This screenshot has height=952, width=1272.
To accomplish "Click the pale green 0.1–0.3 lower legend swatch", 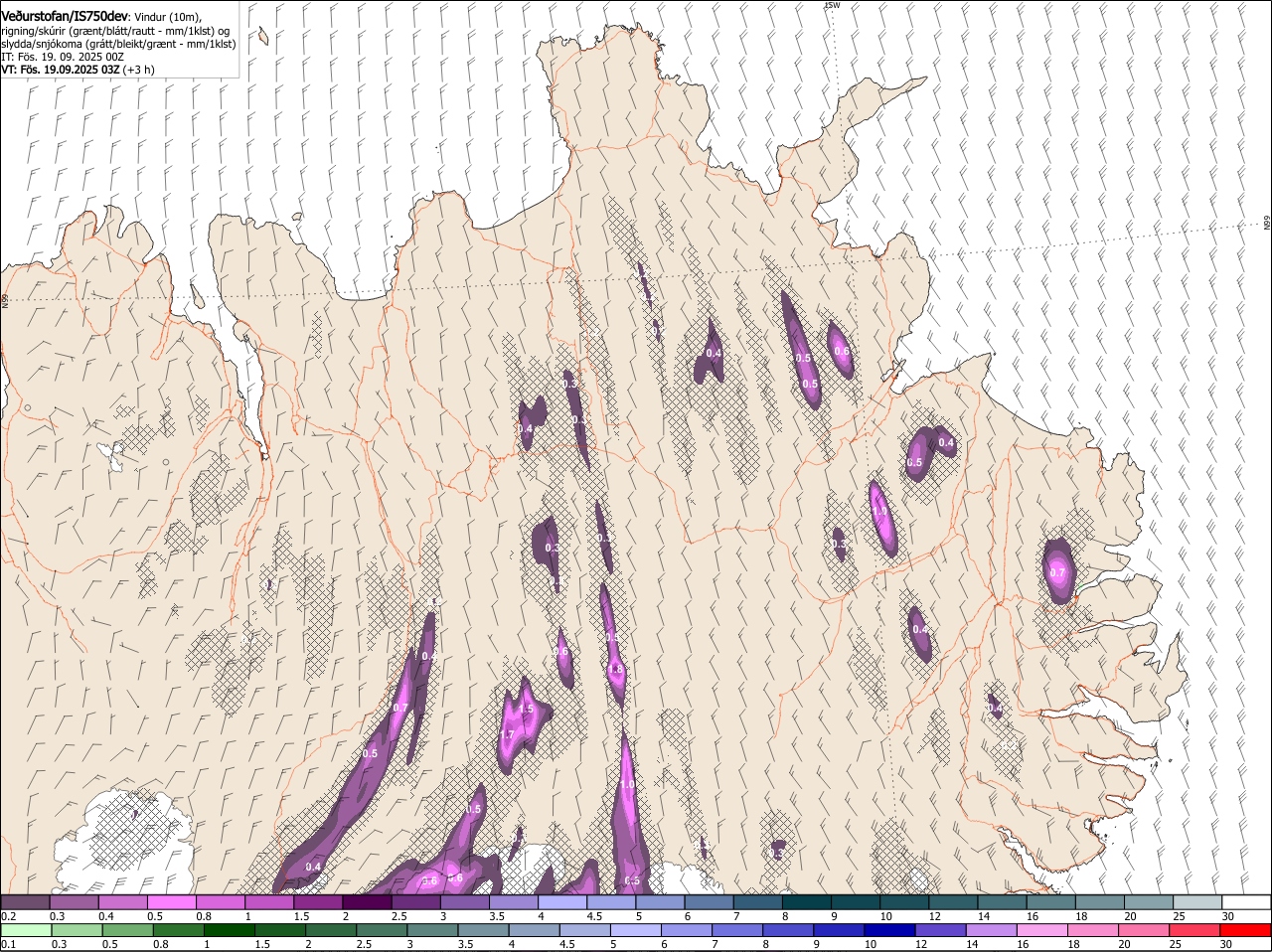I will [x=26, y=930].
